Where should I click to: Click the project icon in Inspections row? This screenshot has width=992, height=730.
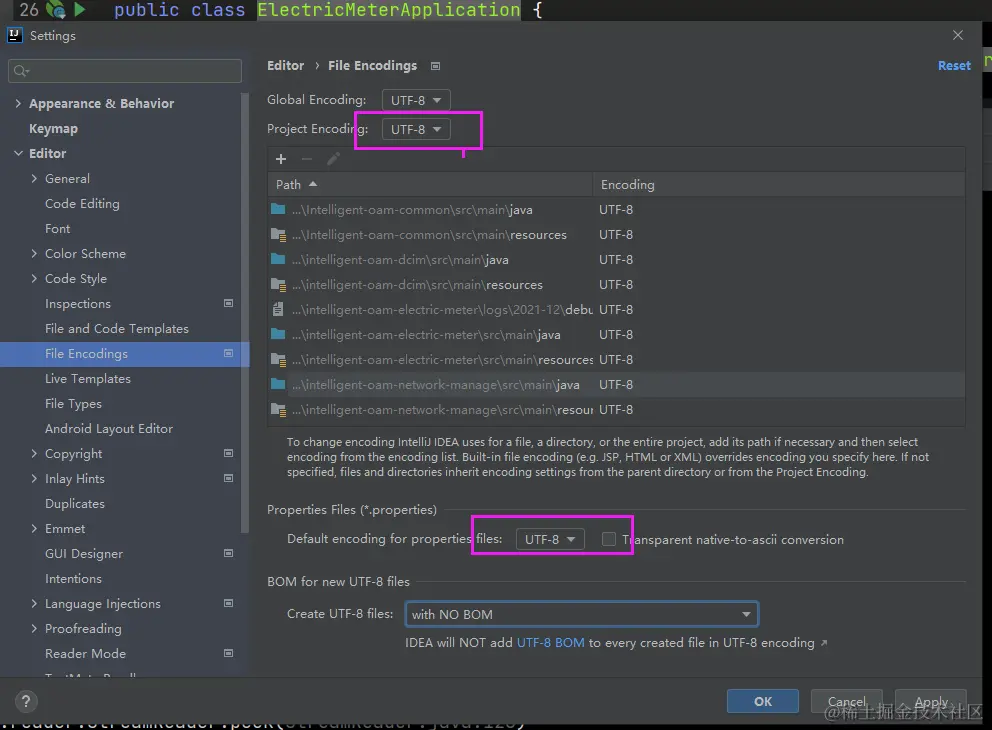point(228,303)
